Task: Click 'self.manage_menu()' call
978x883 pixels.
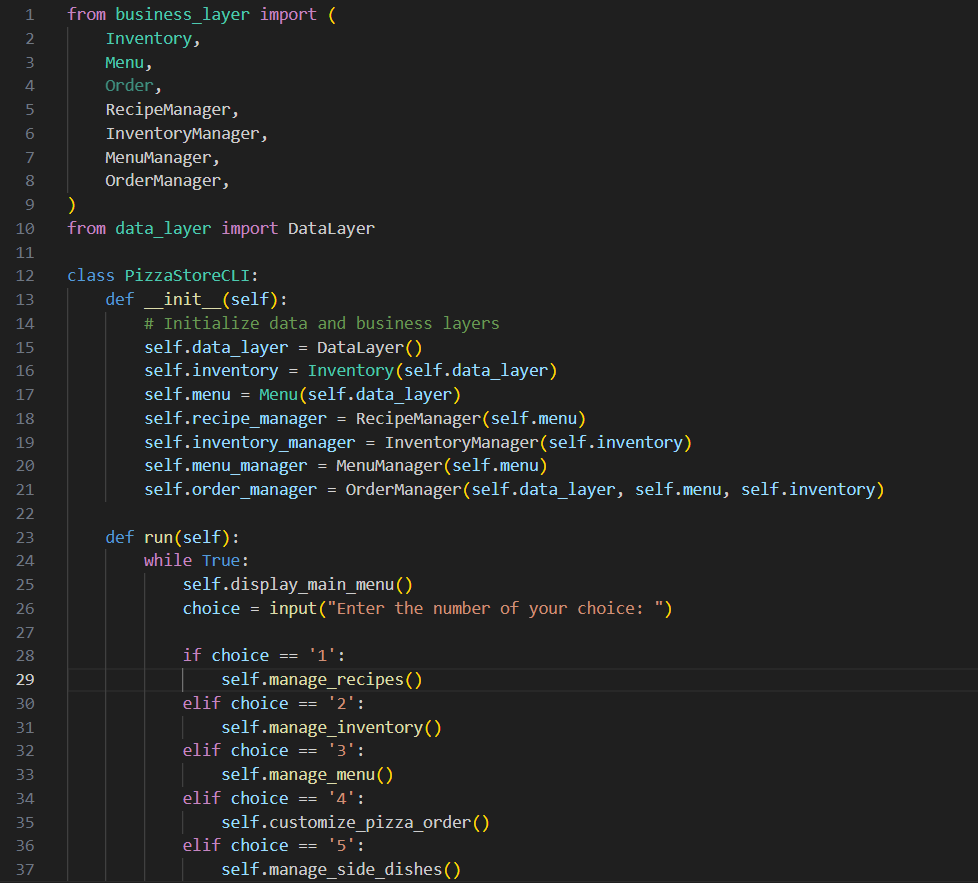Action: pos(307,774)
